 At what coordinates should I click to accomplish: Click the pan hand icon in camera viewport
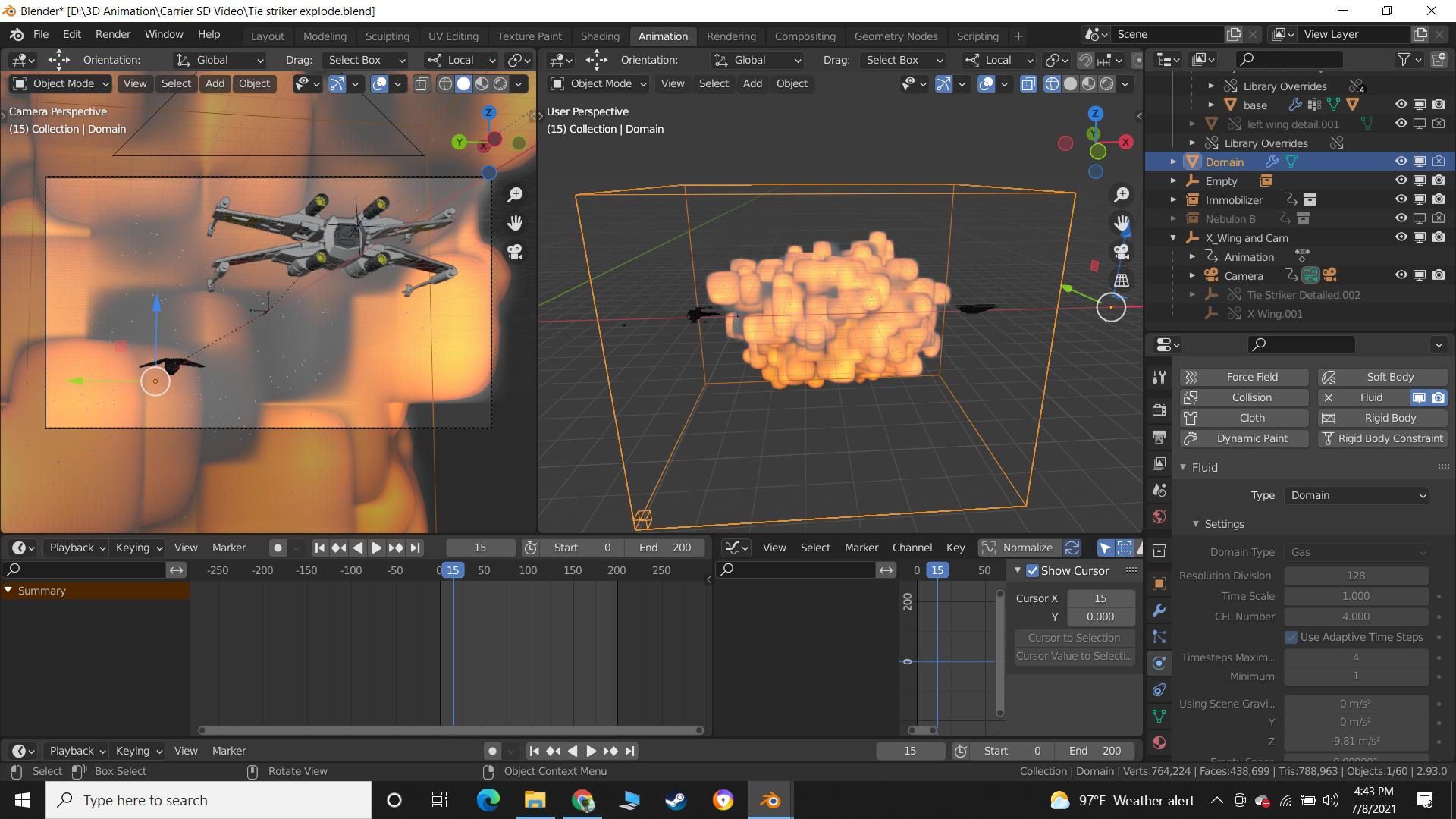point(515,223)
